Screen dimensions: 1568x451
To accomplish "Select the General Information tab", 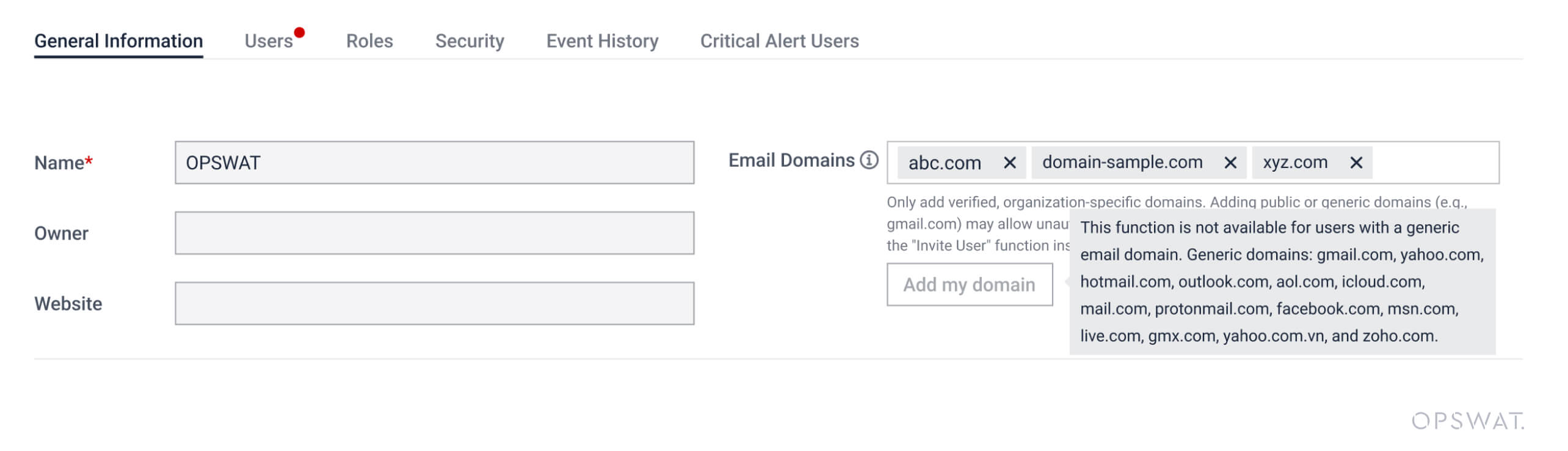I will [118, 41].
